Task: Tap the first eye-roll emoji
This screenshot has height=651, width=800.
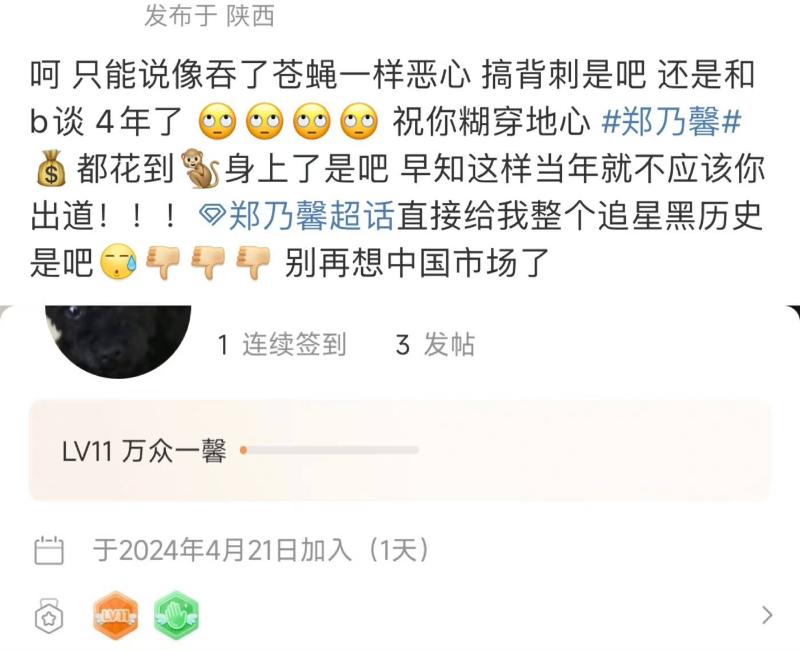Action: [x=216, y=122]
